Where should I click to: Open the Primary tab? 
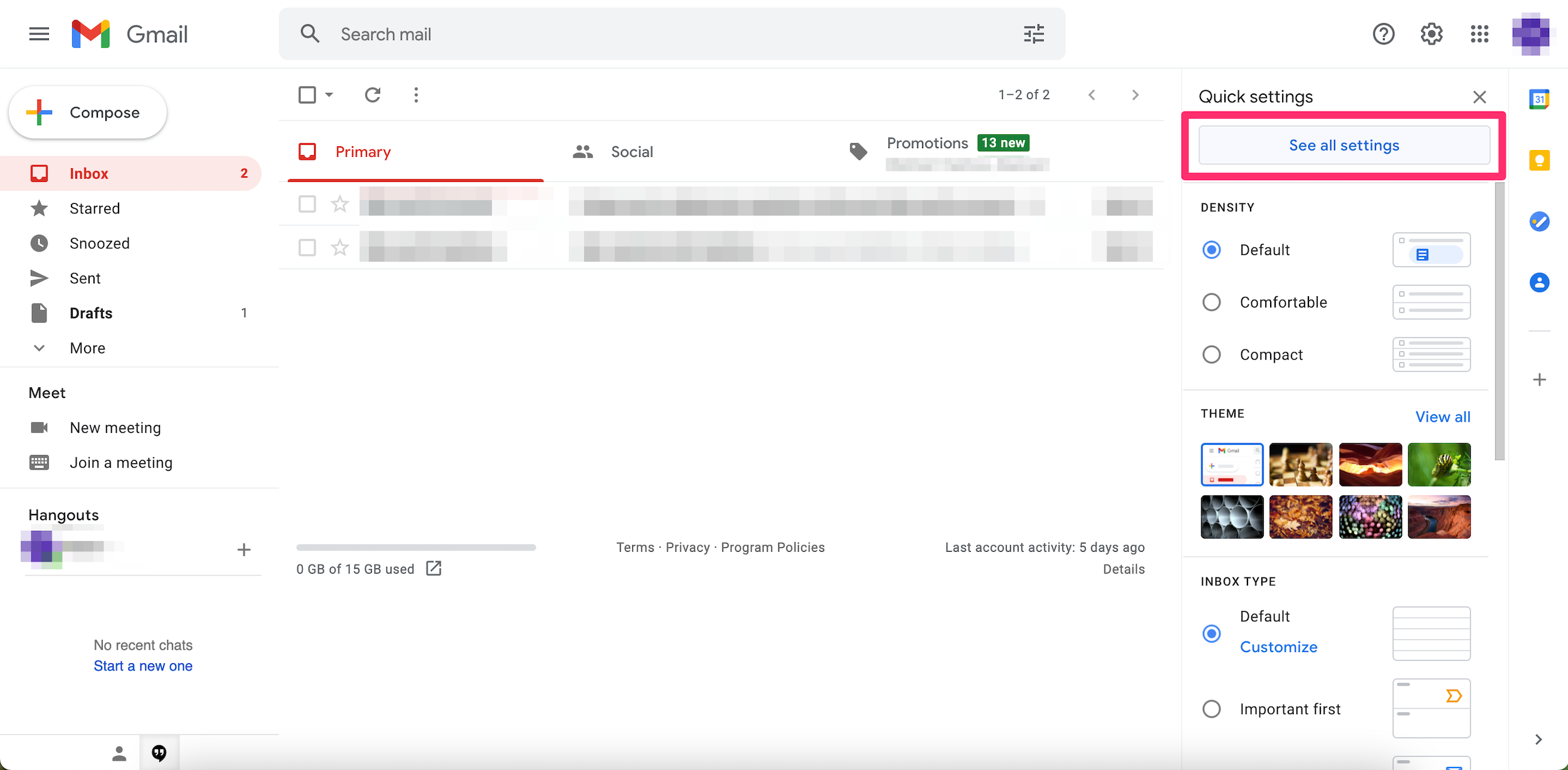[415, 152]
